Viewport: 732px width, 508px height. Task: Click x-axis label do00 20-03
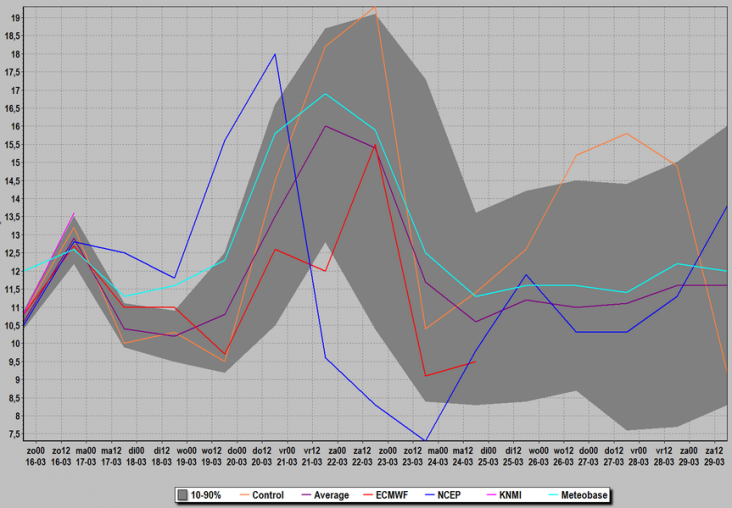(237, 456)
